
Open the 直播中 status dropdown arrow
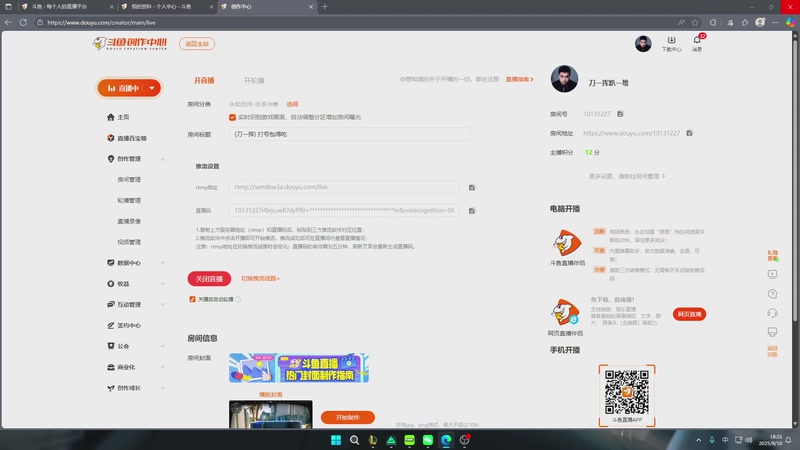[x=152, y=88]
